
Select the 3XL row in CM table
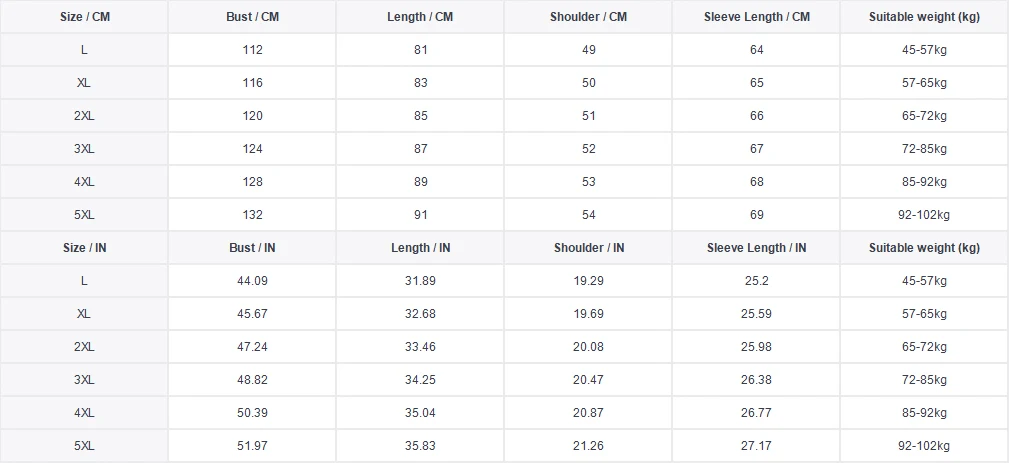(x=504, y=149)
